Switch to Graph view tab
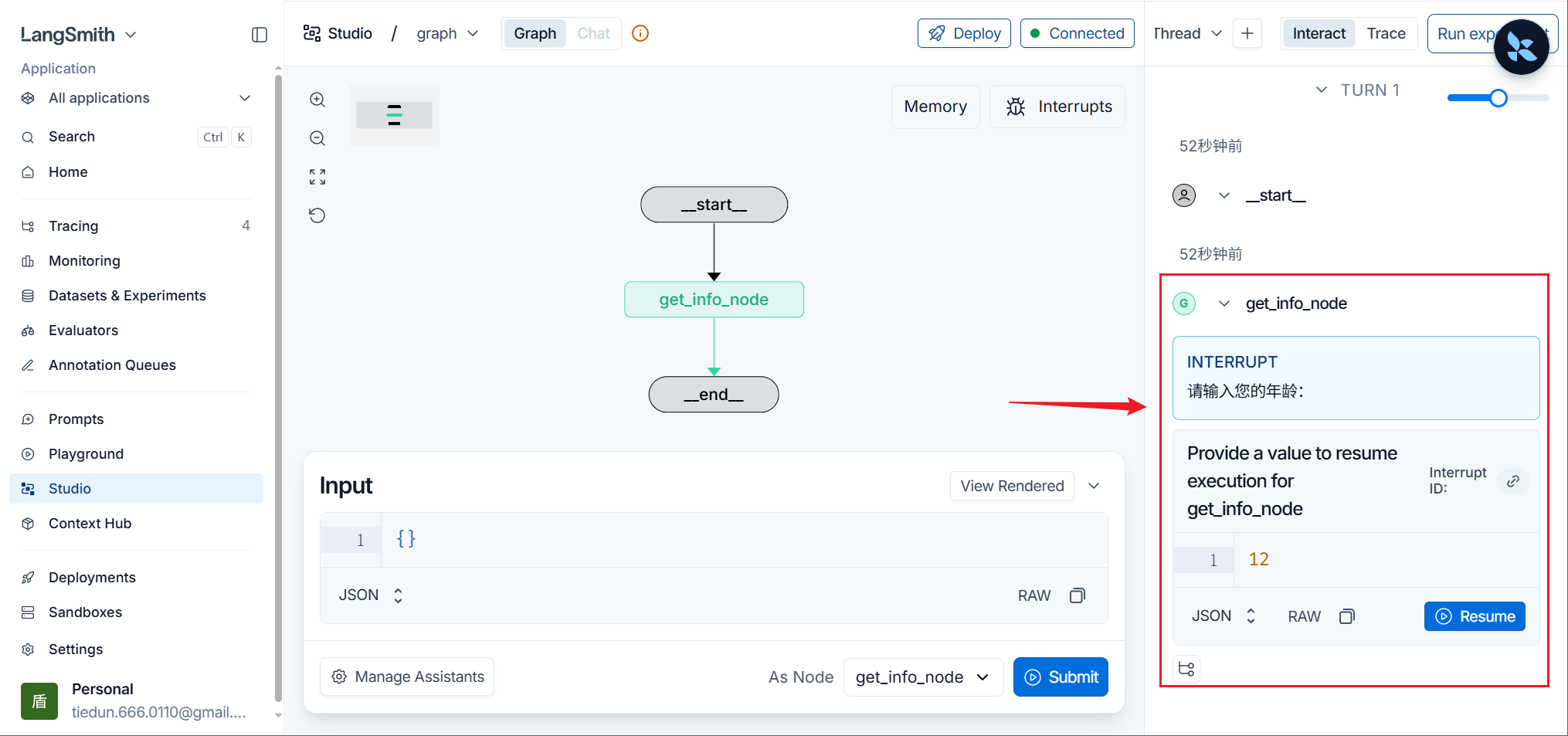Image resolution: width=1568 pixels, height=736 pixels. coord(535,33)
